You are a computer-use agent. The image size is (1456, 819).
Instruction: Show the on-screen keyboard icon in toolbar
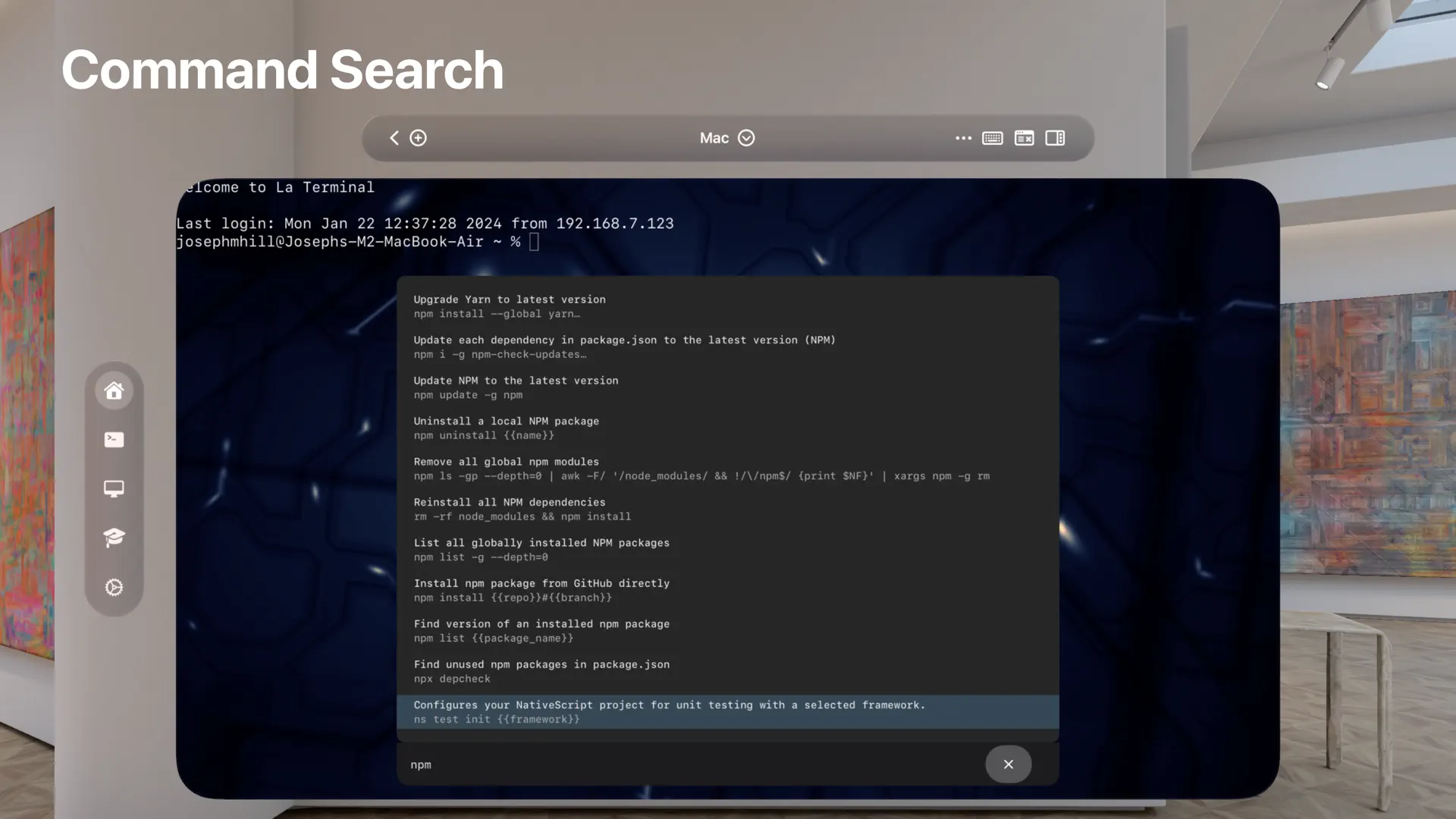[x=993, y=138]
